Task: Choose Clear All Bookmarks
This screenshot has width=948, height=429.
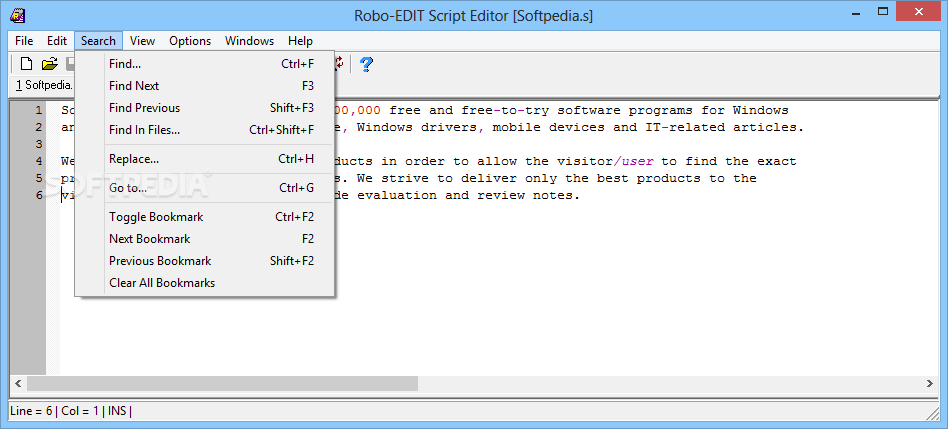Action: (x=205, y=283)
